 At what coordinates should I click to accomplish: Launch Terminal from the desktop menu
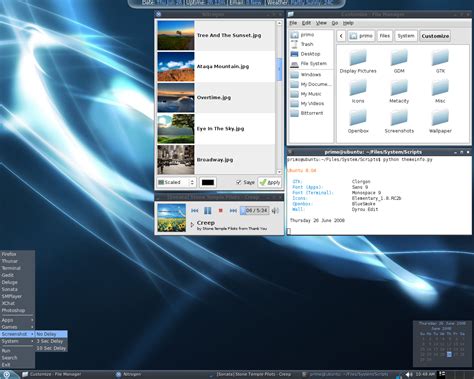[x=17, y=268]
